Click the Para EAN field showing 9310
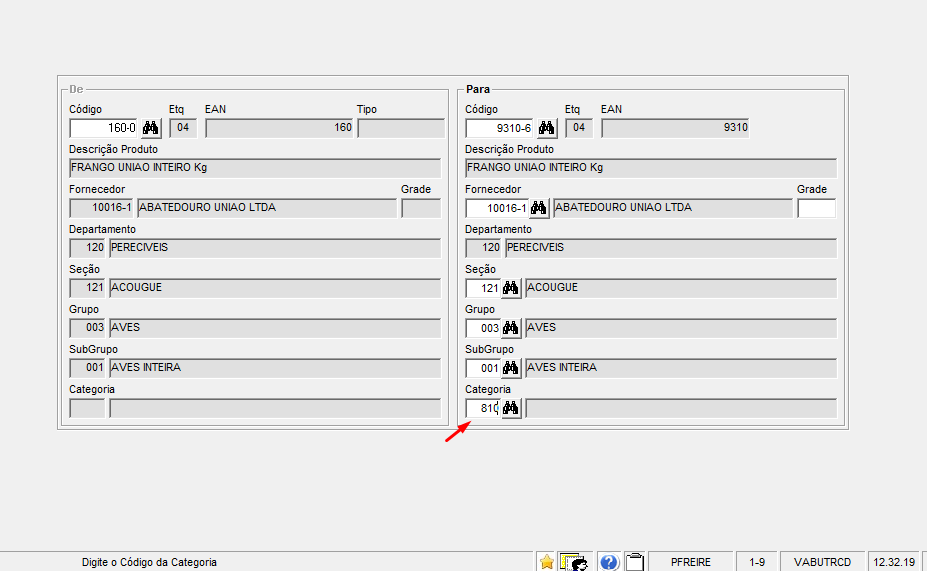The width and height of the screenshot is (927, 571). coord(675,128)
